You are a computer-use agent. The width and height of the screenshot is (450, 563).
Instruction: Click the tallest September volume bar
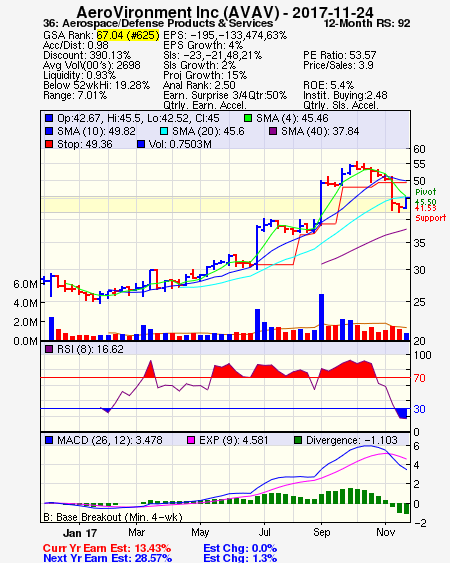pos(321,317)
